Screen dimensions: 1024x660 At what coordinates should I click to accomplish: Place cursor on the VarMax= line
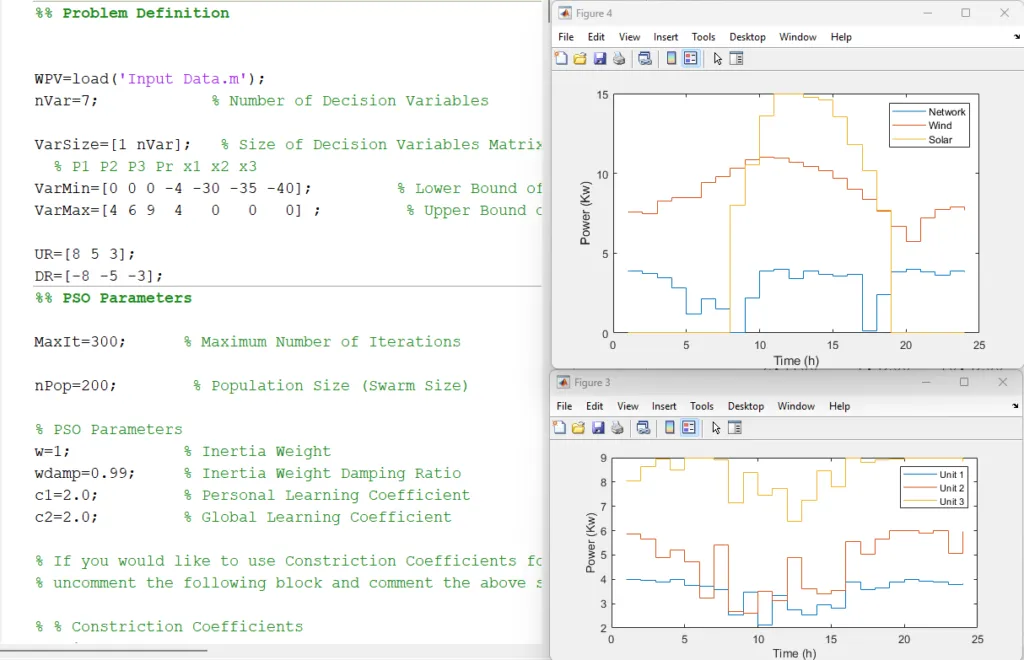click(178, 210)
